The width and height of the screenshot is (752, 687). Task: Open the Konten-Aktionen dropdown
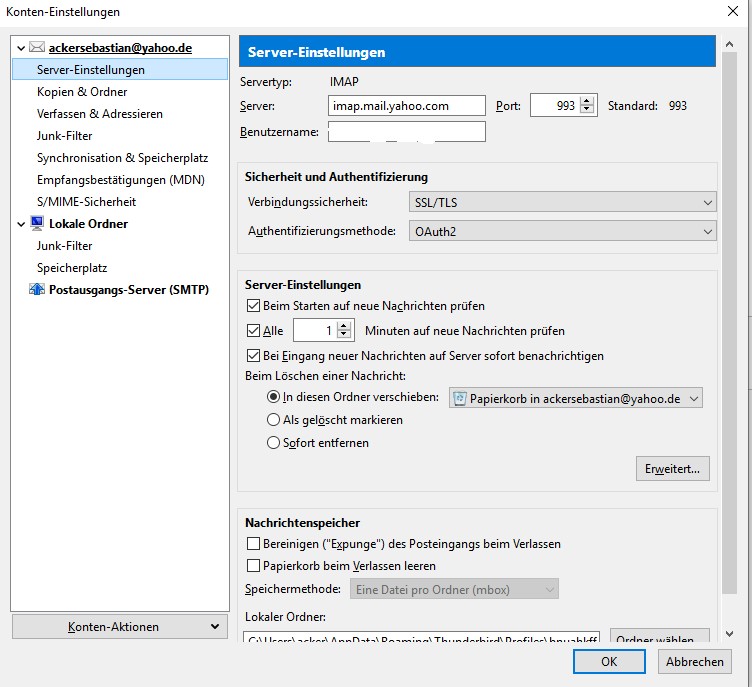point(120,627)
